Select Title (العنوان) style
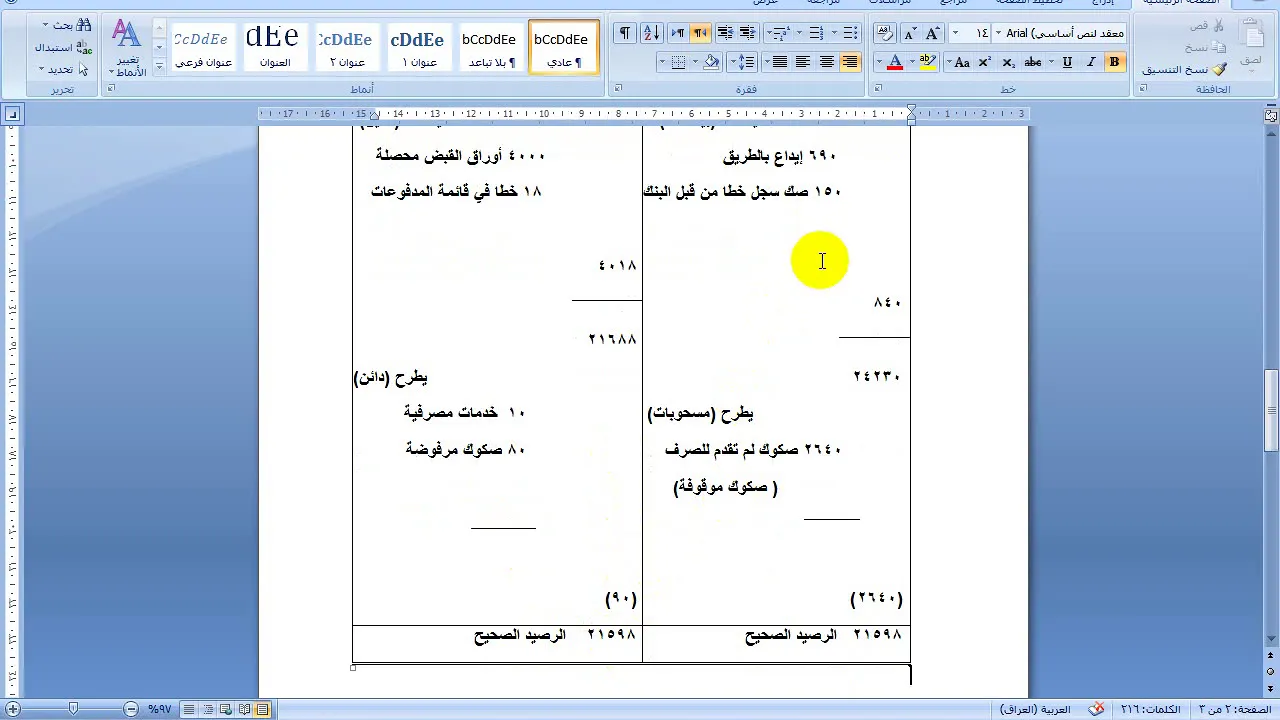The width and height of the screenshot is (1280, 720). [x=273, y=48]
